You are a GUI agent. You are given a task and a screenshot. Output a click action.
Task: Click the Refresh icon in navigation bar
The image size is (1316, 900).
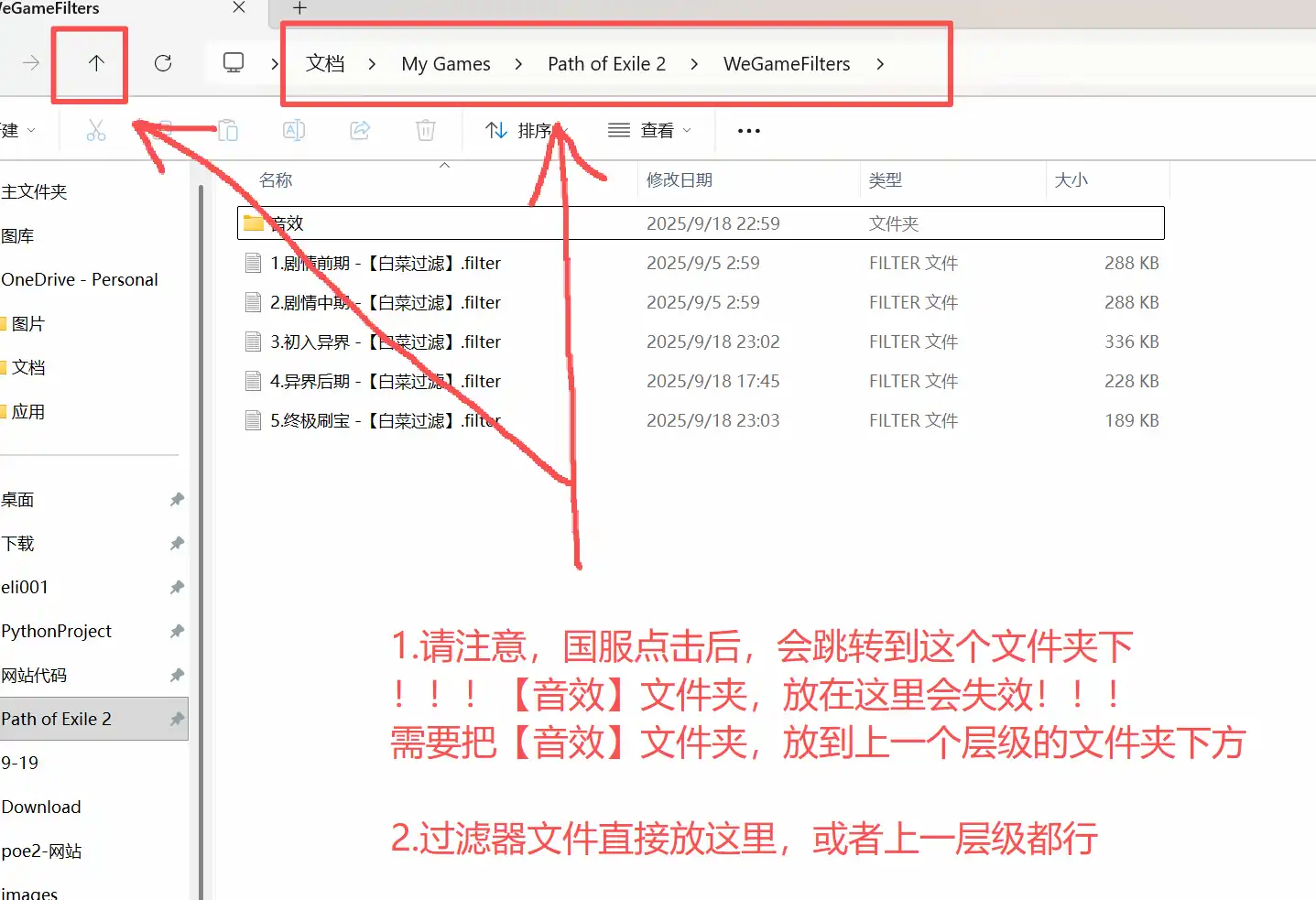[163, 63]
